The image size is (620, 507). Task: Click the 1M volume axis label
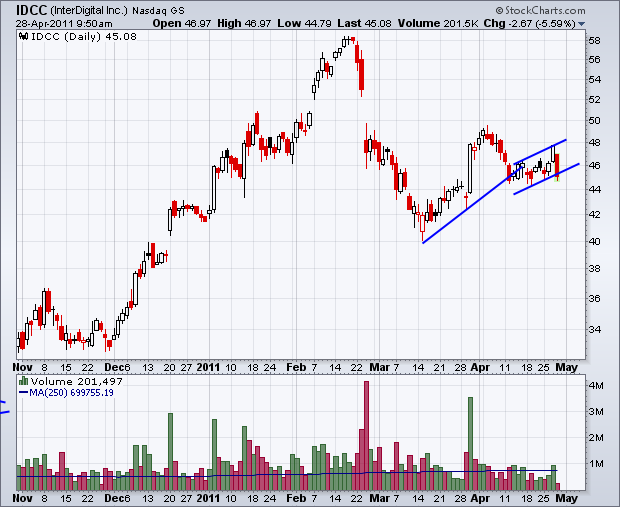coord(596,463)
